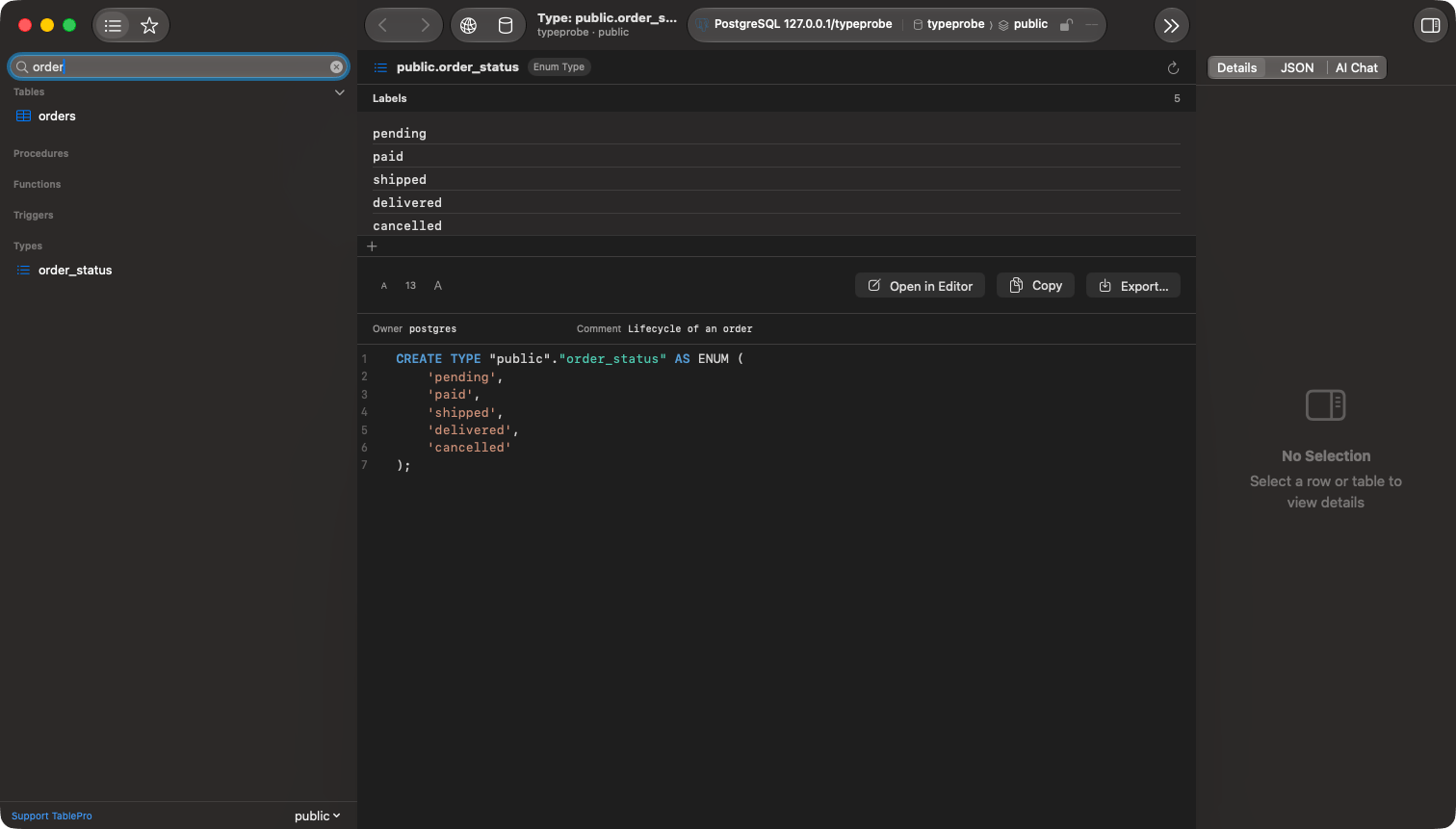The width and height of the screenshot is (1456, 829).
Task: Click the font size value 13
Action: (411, 286)
